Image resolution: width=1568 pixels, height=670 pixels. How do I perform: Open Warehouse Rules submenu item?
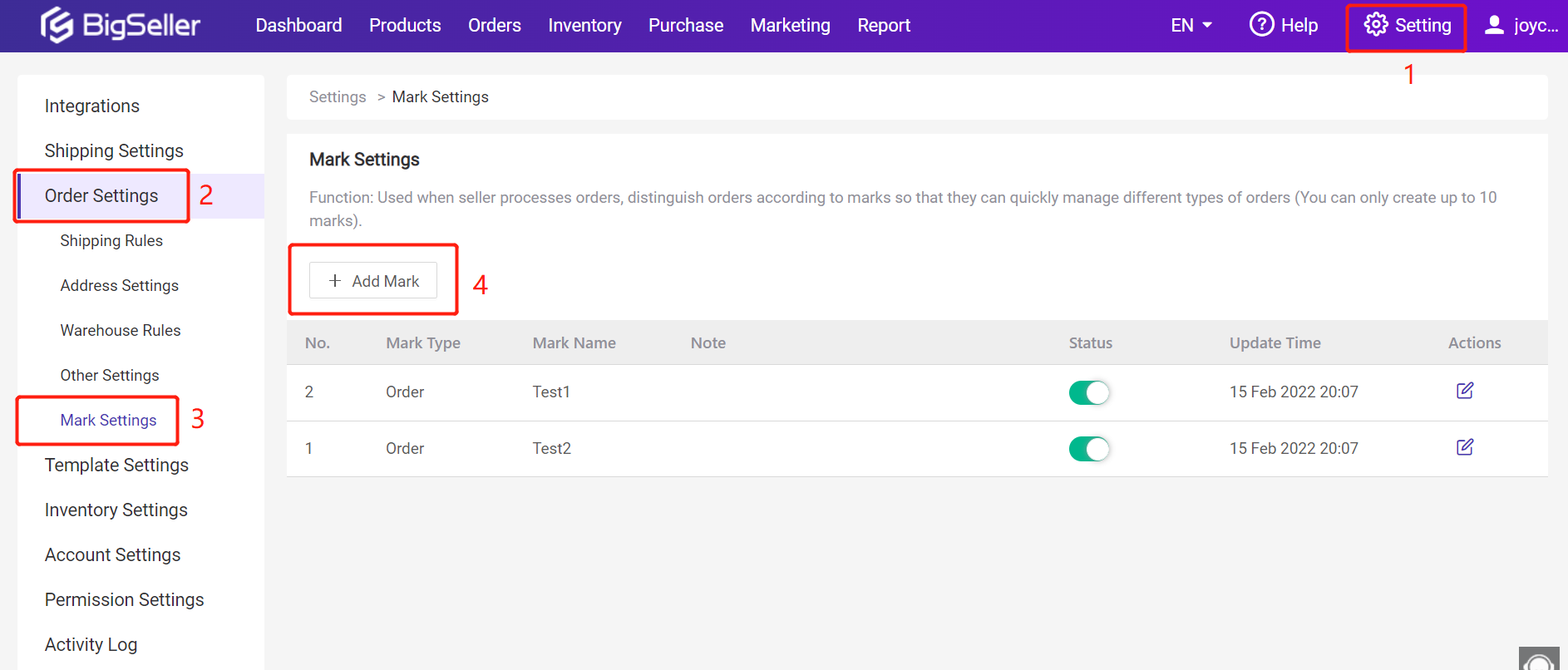(121, 330)
